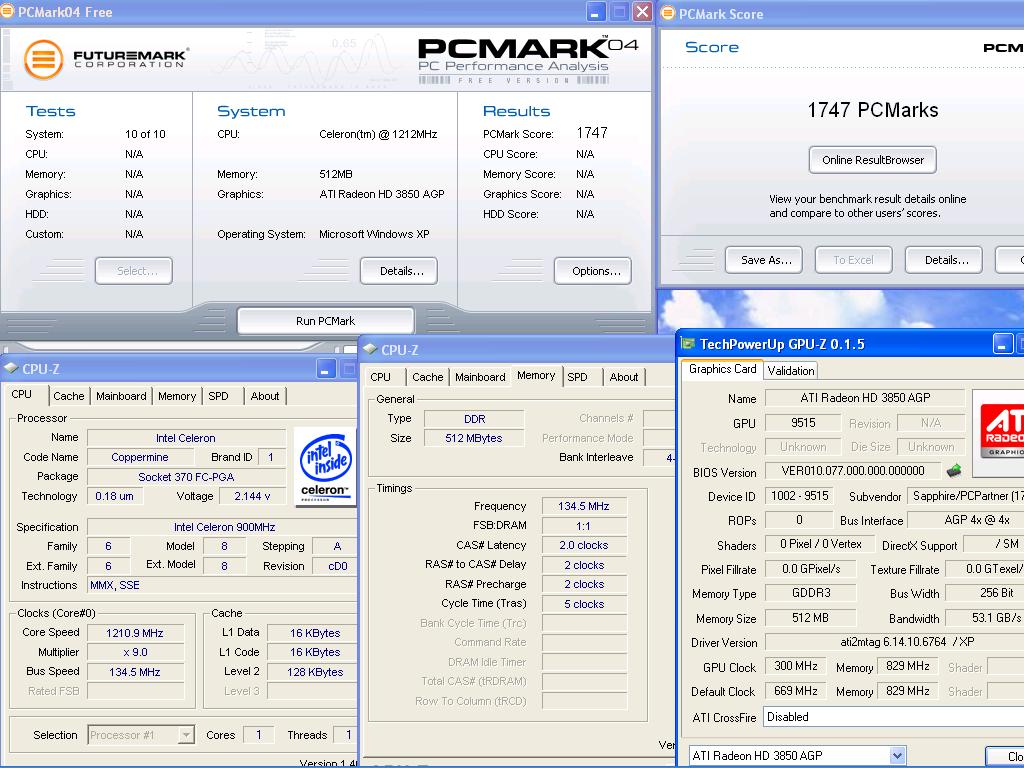Click the Memory-tab CPU-Z window title icon
Image resolution: width=1024 pixels, height=768 pixels.
pos(370,349)
